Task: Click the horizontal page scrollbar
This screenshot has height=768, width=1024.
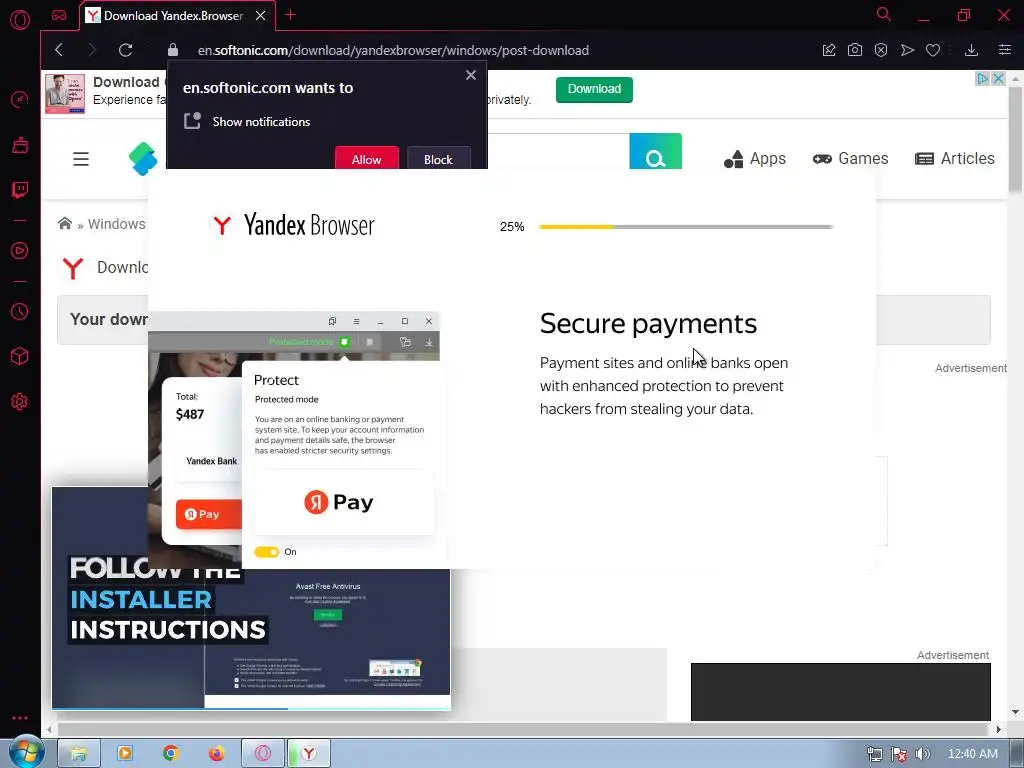Action: coord(524,729)
